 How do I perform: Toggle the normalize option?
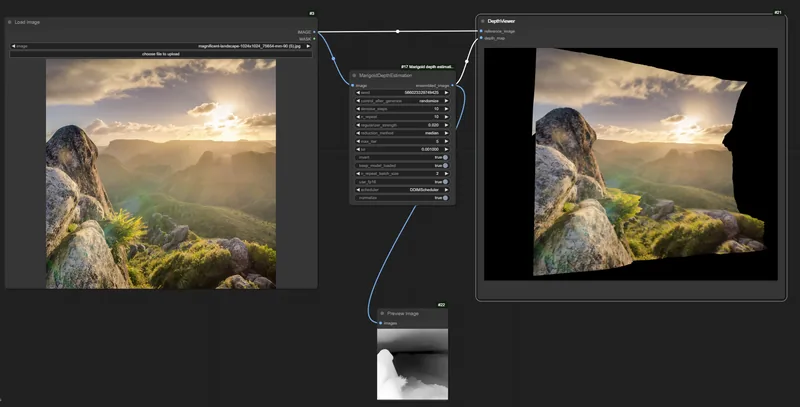click(x=402, y=198)
